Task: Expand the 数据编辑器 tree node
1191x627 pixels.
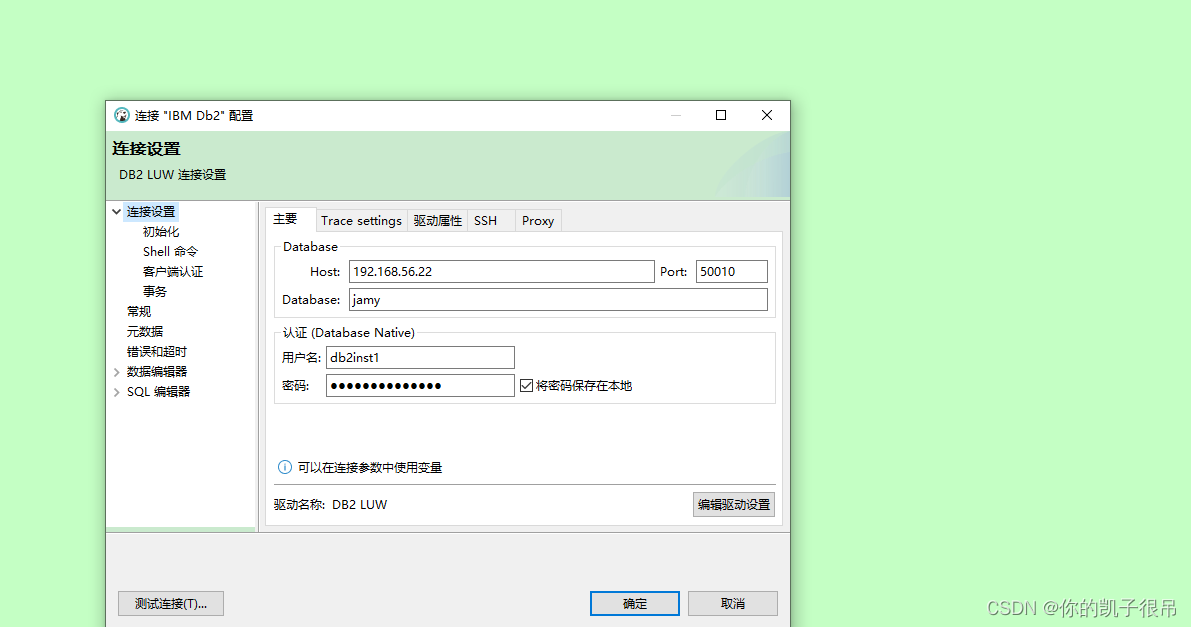Action: coord(116,372)
